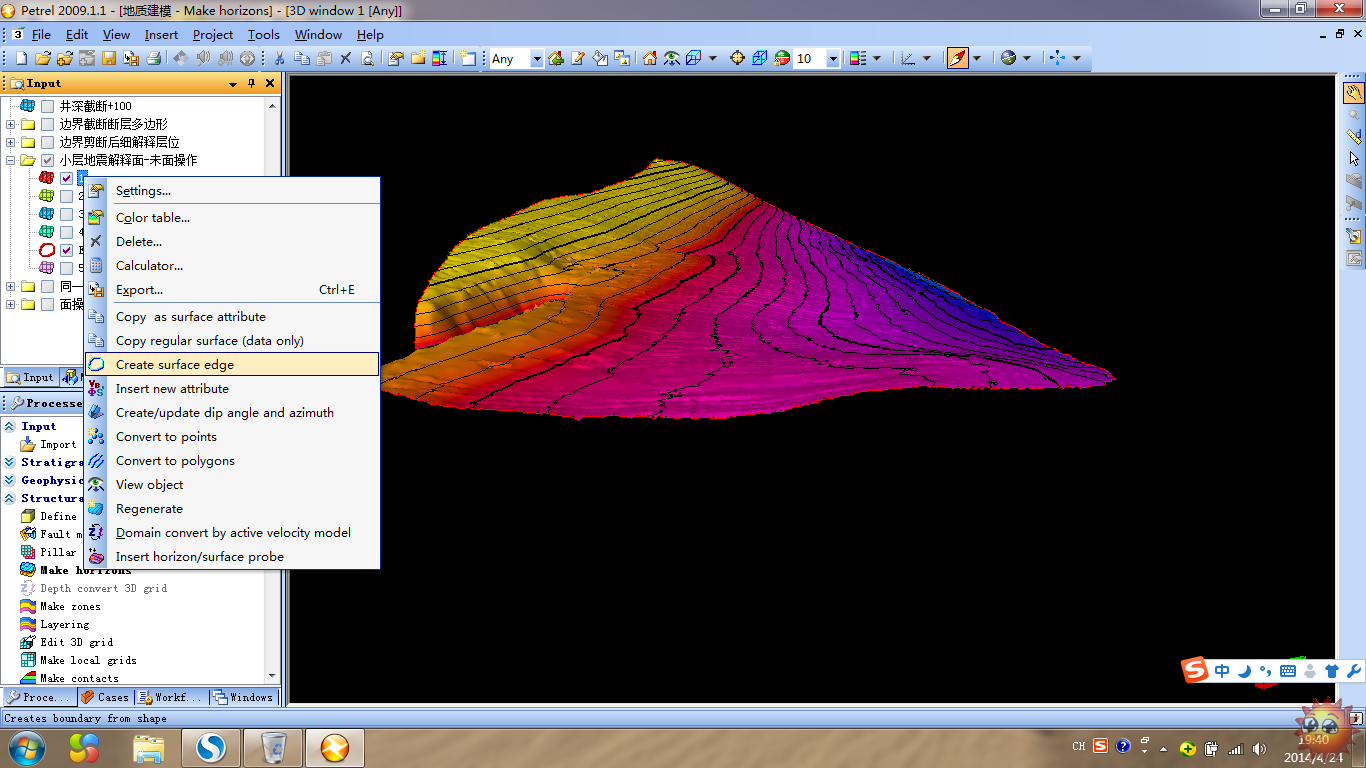
Task: Click the globe toolbar icon
Action: 1009,59
